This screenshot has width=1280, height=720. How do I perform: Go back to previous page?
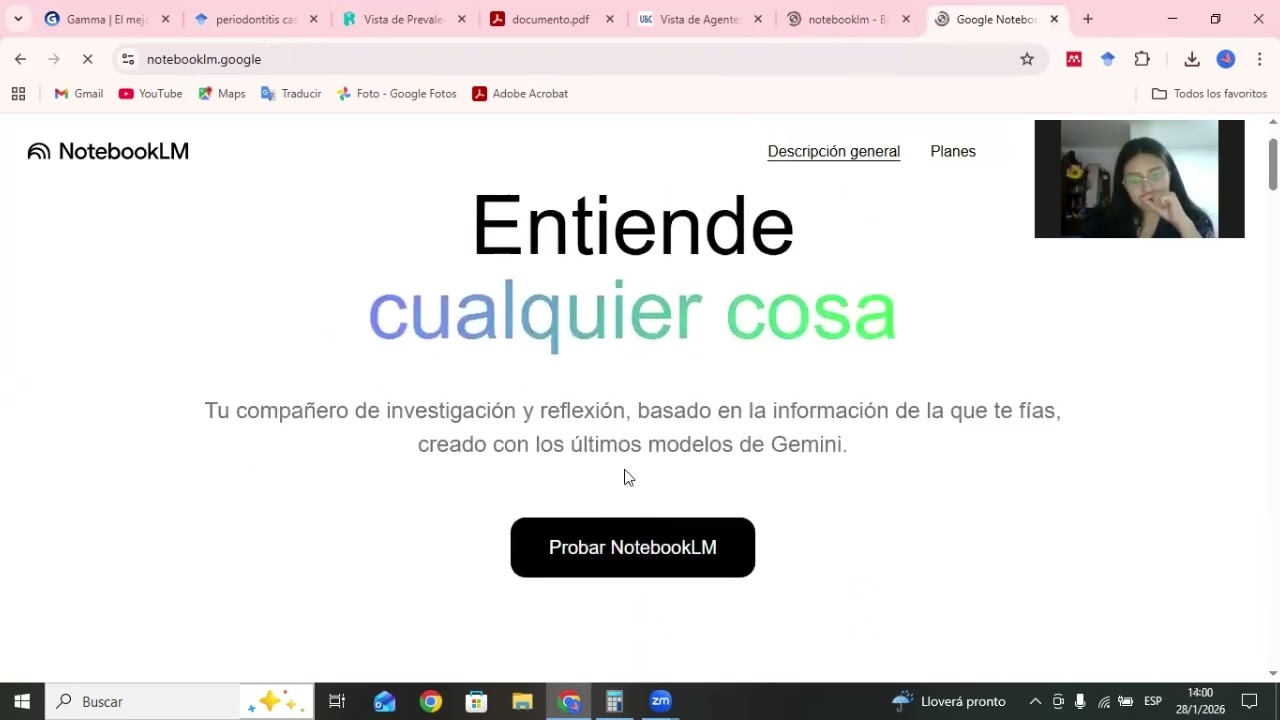pos(20,59)
